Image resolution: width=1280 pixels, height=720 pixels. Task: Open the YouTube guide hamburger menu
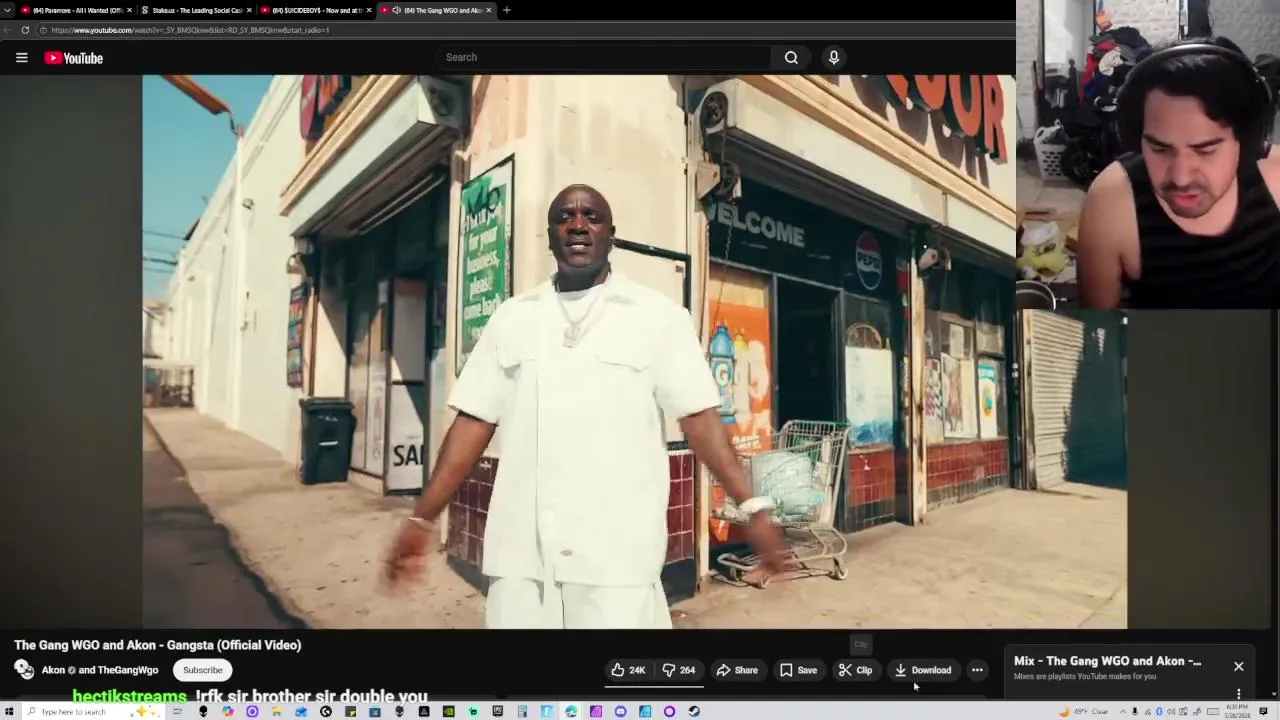21,58
